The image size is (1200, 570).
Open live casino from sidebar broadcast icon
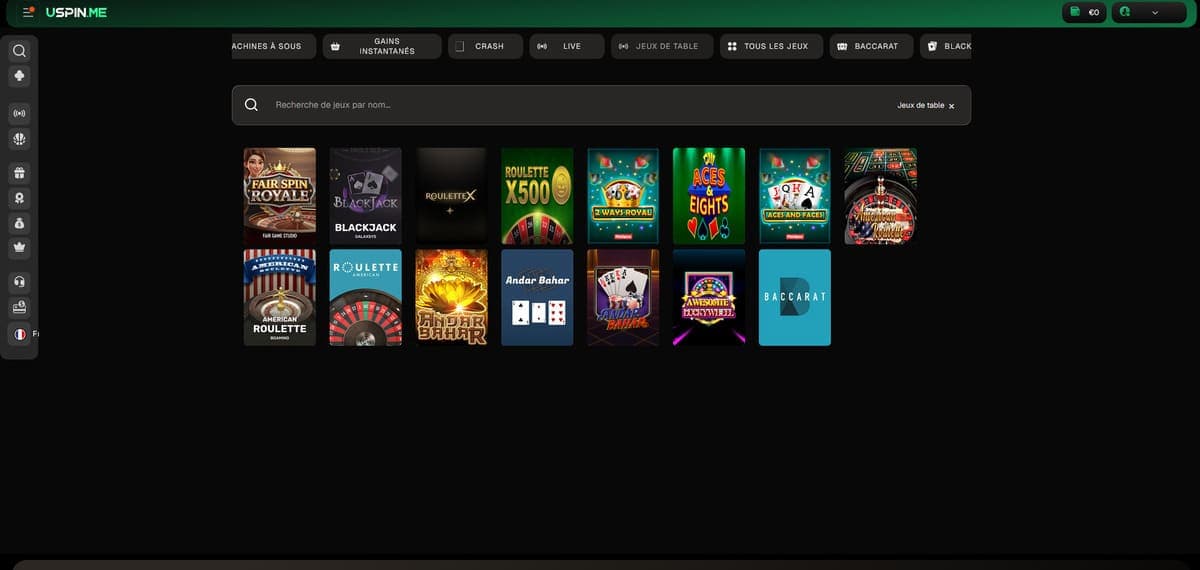(20, 113)
